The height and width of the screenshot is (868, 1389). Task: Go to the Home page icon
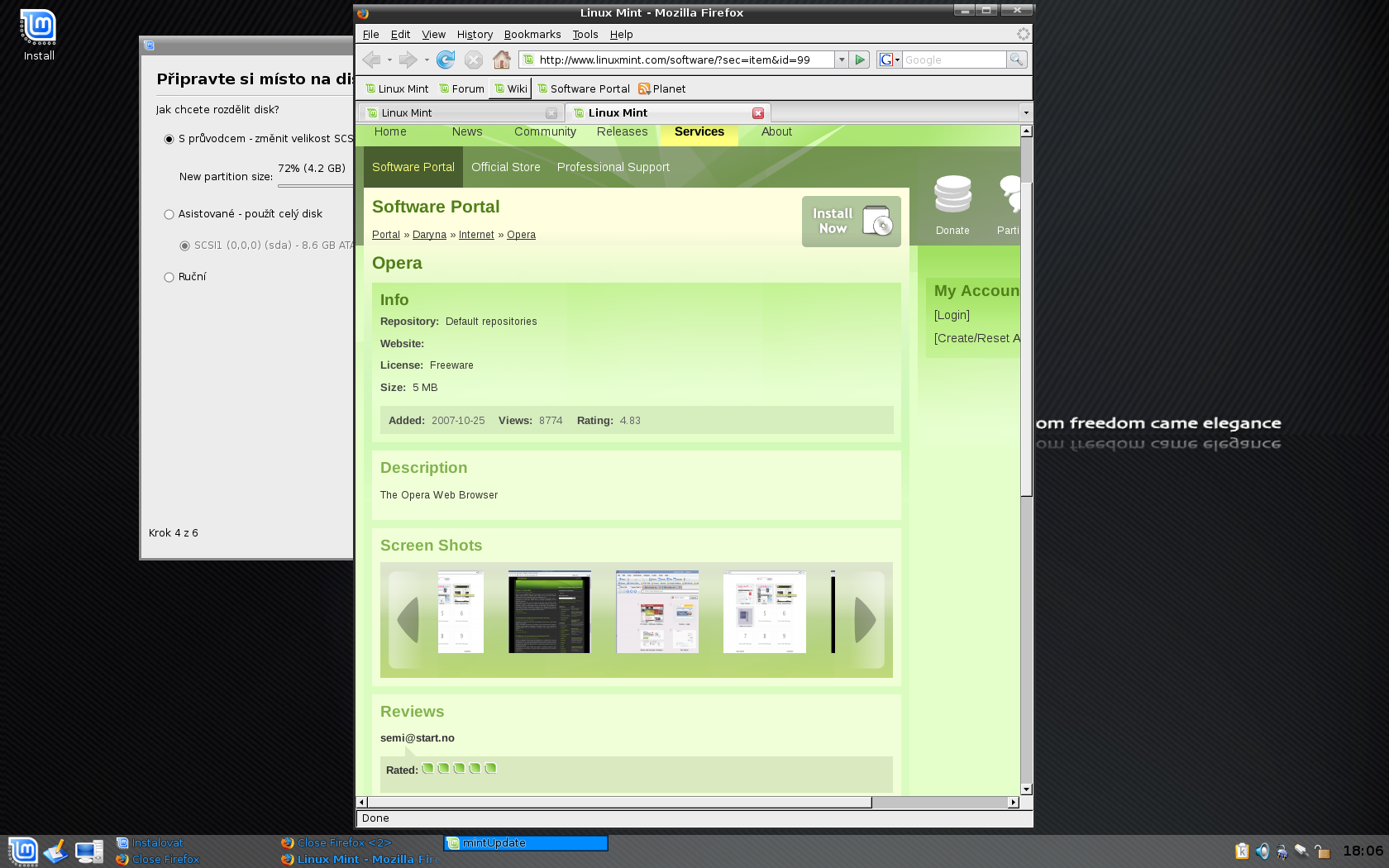(x=502, y=60)
